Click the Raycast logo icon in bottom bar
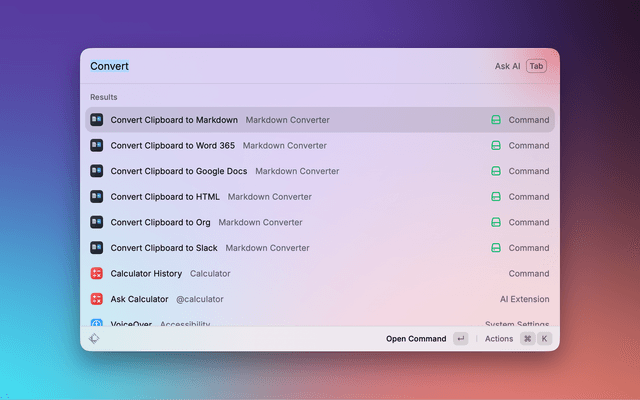Image resolution: width=640 pixels, height=400 pixels. tap(94, 339)
